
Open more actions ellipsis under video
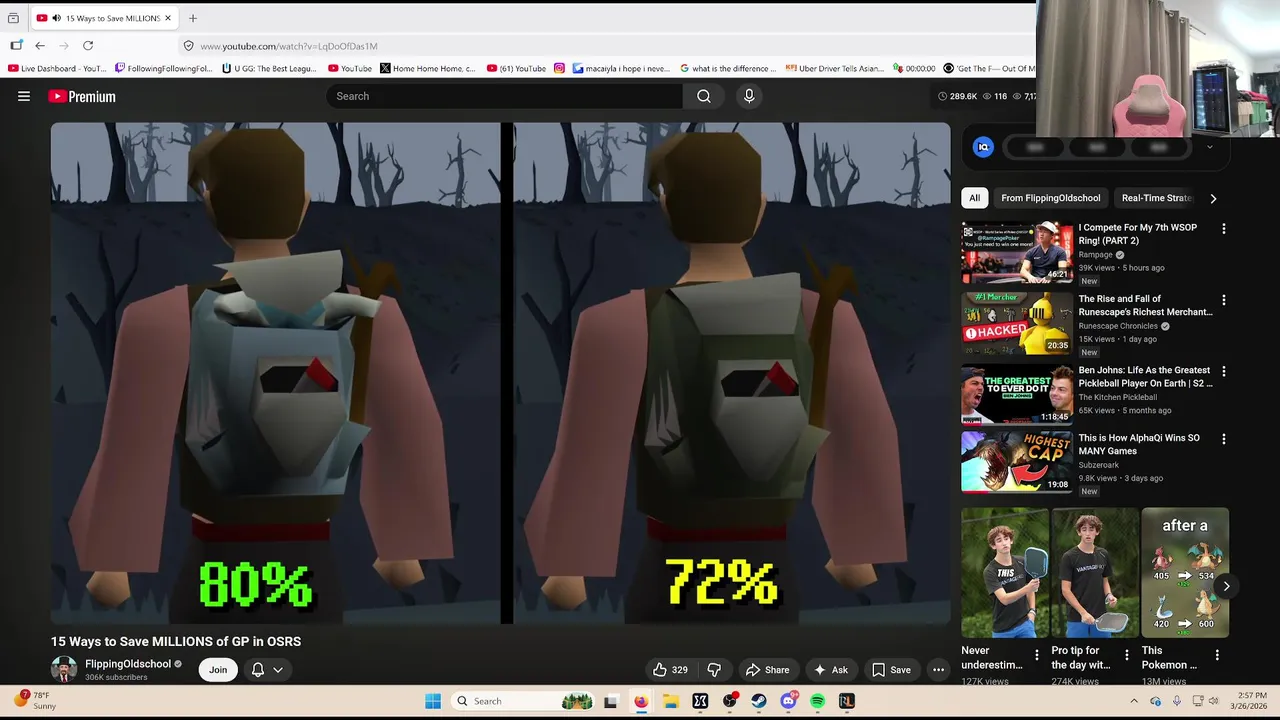[x=938, y=670]
